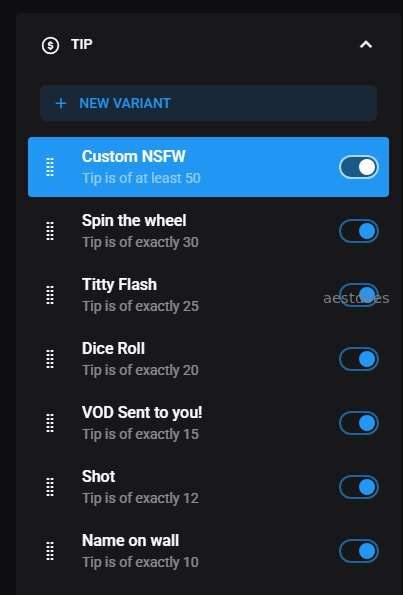
Task: Switch off the VOD Sent to you! toggle
Action: click(x=359, y=423)
